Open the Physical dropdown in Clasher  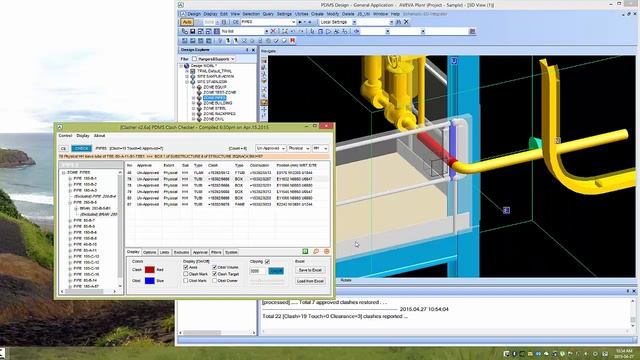[299, 148]
